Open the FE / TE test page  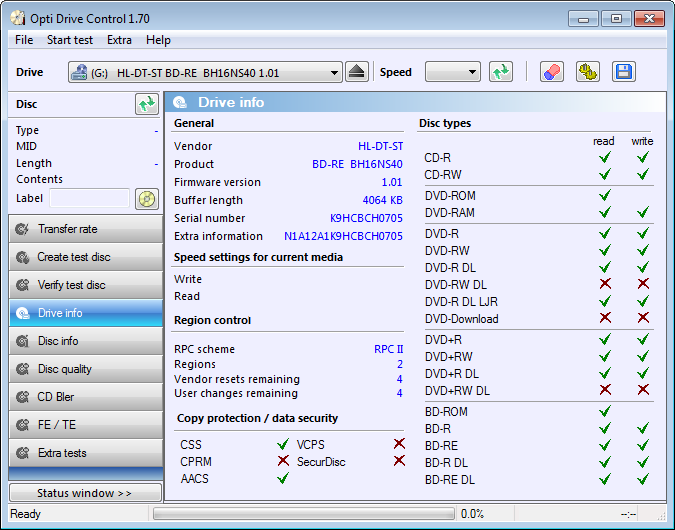(x=86, y=425)
